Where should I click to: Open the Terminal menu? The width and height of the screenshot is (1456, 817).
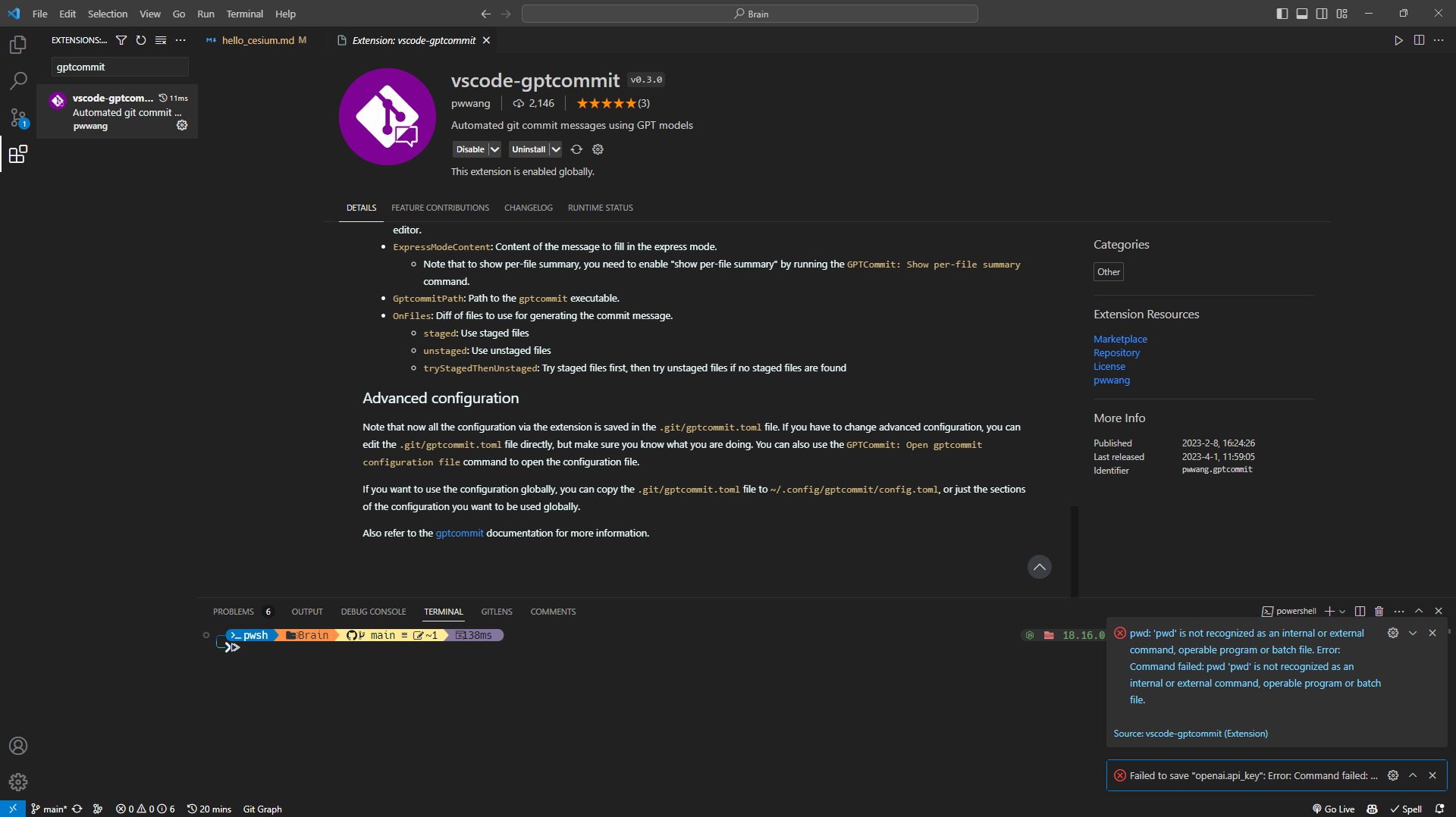point(244,14)
